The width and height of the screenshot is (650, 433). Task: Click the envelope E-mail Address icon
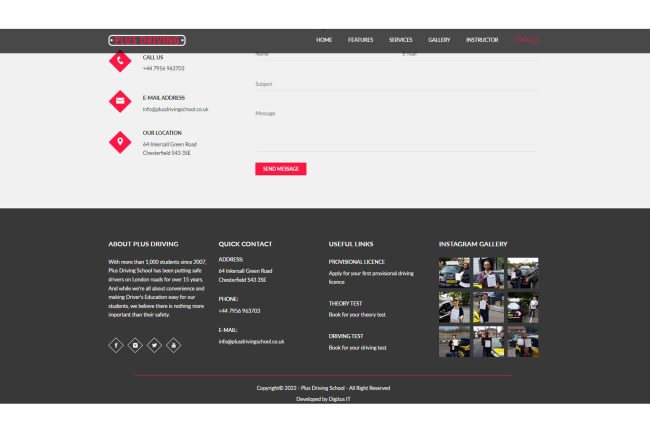[120, 102]
